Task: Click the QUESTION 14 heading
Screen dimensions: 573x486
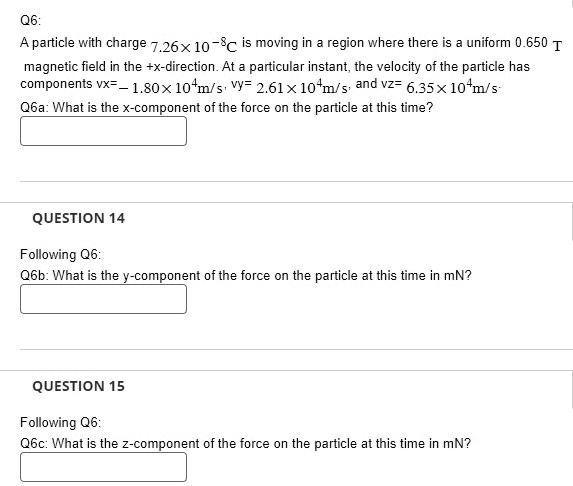Action: tap(79, 218)
